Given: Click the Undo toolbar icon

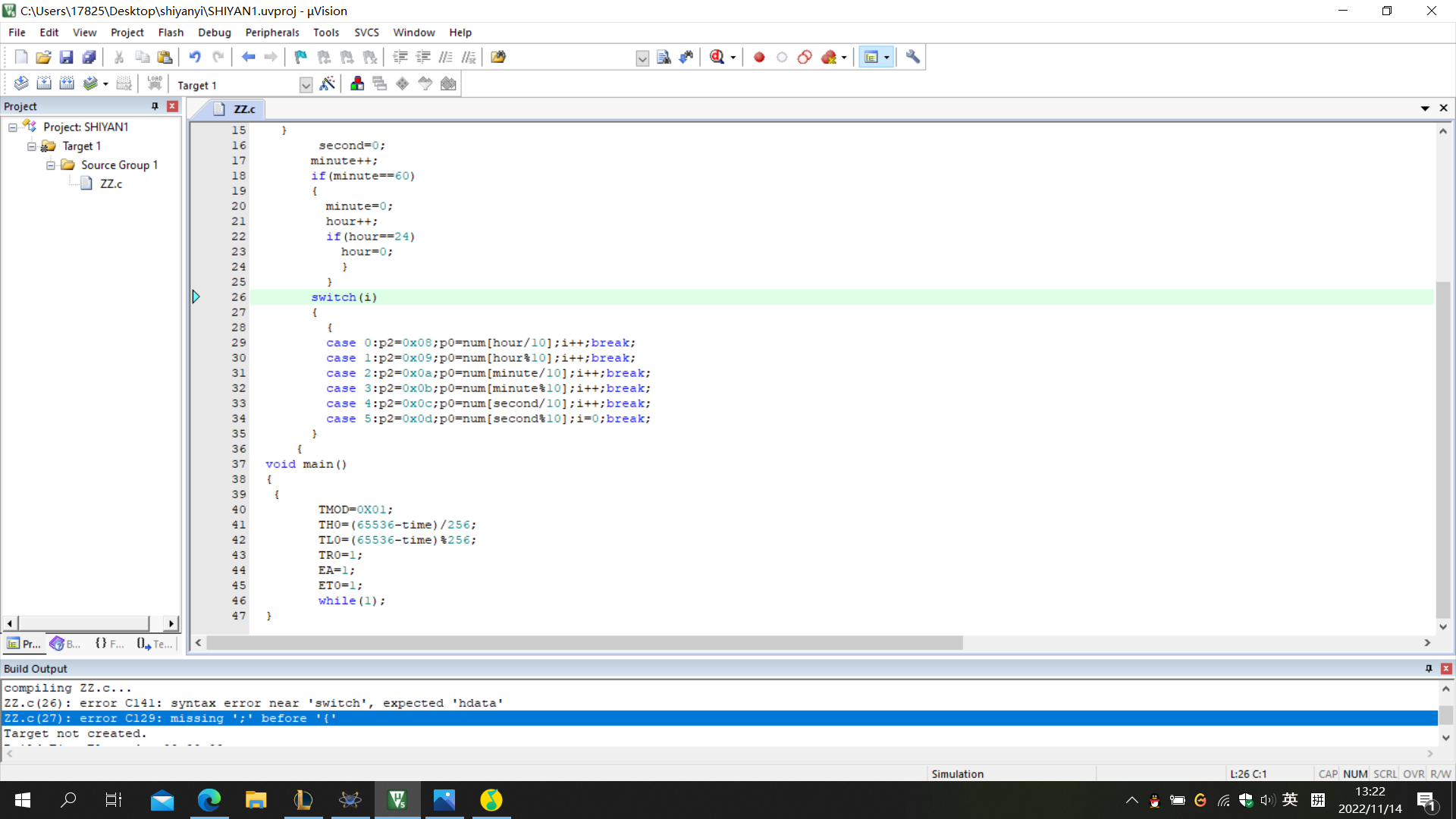Looking at the screenshot, I should 195,57.
